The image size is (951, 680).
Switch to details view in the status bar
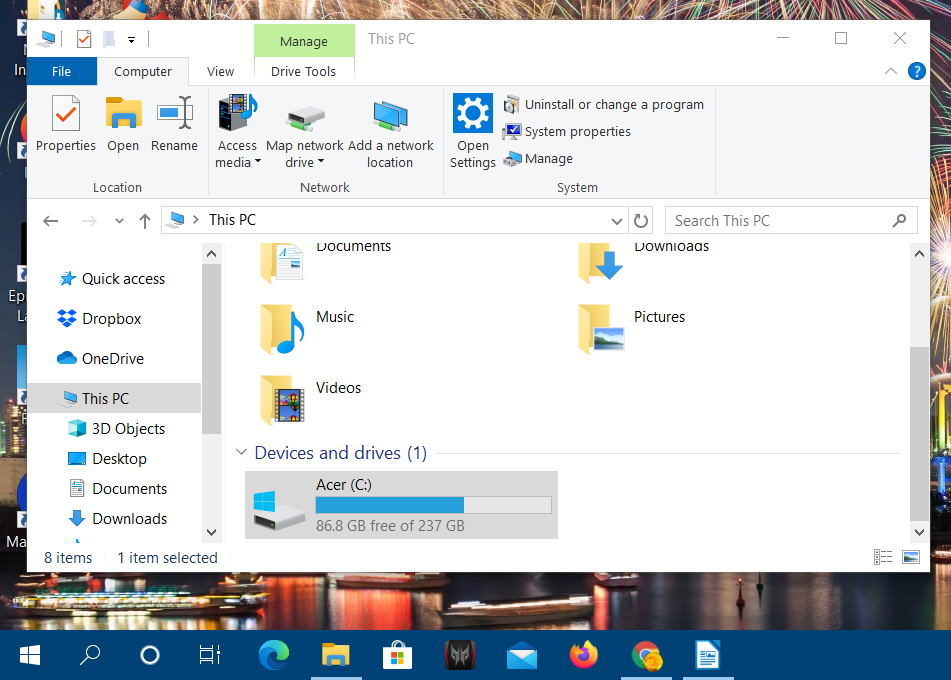(883, 557)
